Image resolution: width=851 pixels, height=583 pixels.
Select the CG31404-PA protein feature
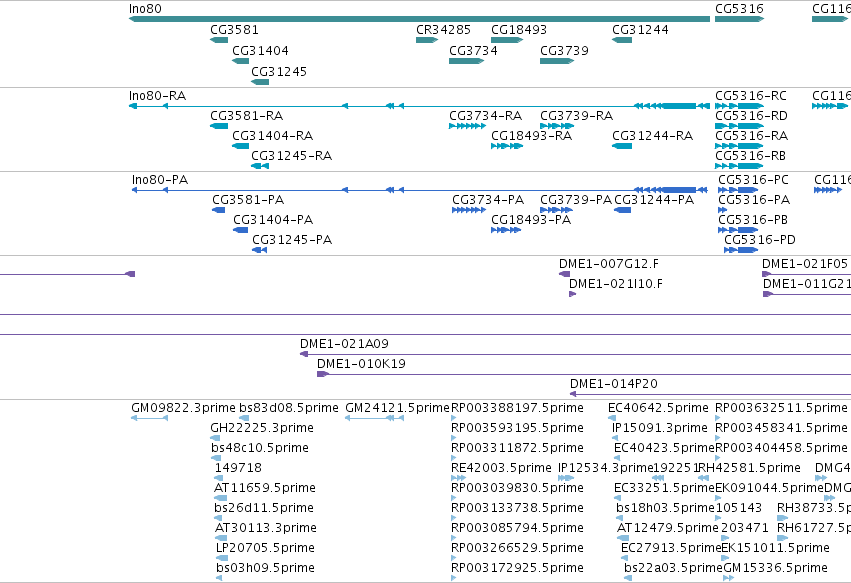(240, 230)
